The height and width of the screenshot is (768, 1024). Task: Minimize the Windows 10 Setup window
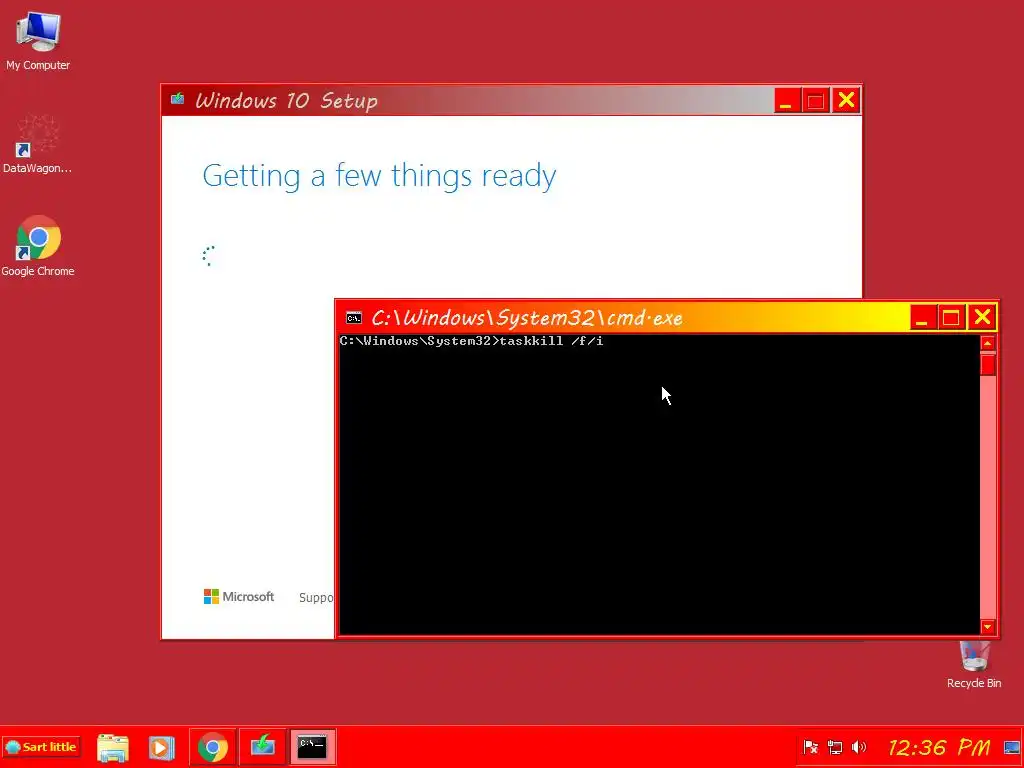tap(786, 101)
